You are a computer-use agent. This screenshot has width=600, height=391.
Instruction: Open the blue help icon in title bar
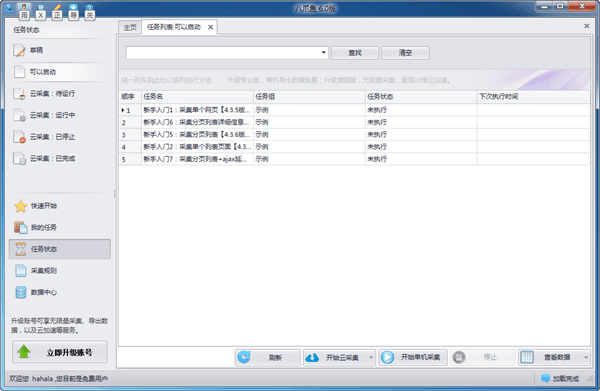point(90,8)
